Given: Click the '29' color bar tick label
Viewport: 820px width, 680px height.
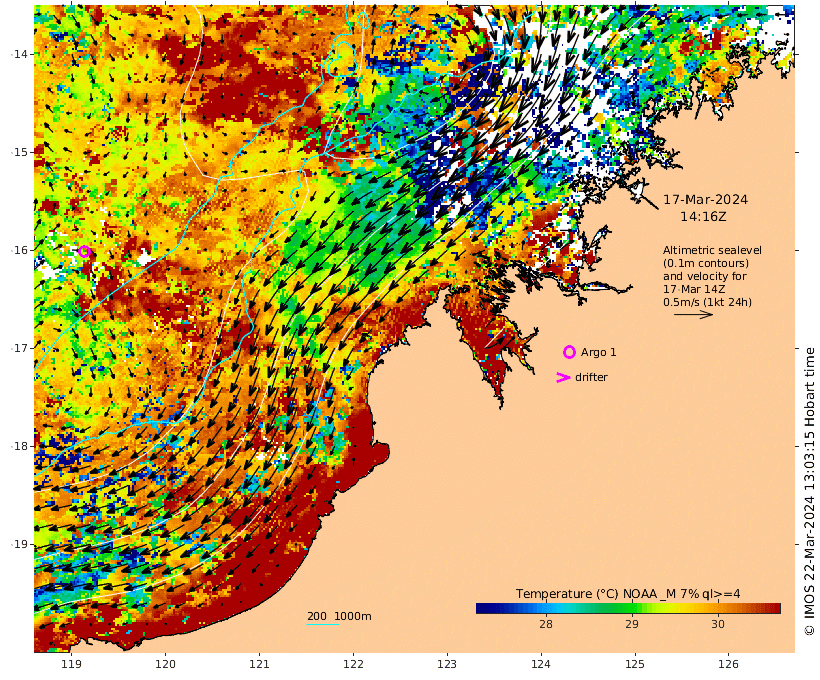Looking at the screenshot, I should [632, 624].
